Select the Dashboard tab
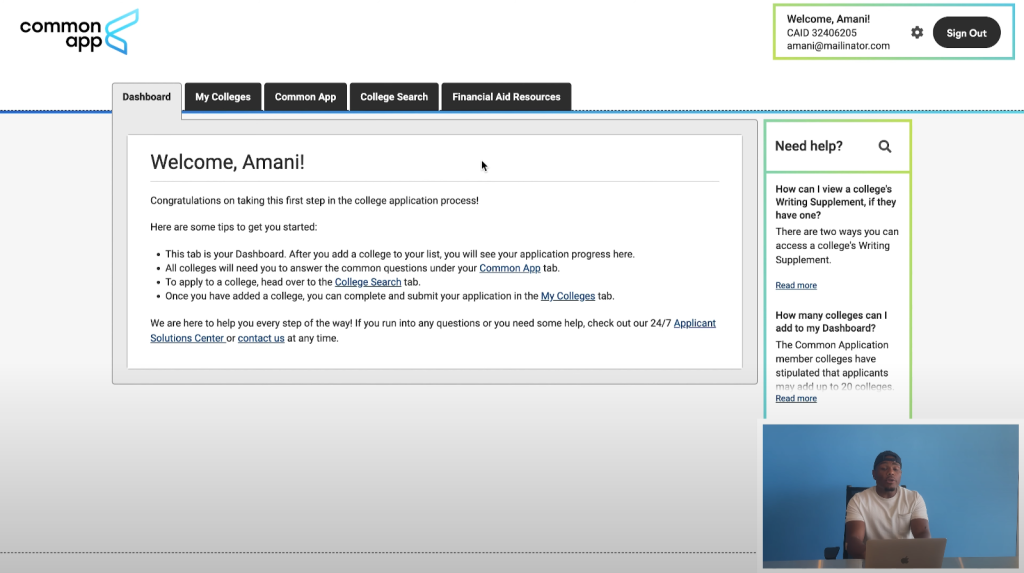Screen dimensions: 1024x573 [147, 97]
